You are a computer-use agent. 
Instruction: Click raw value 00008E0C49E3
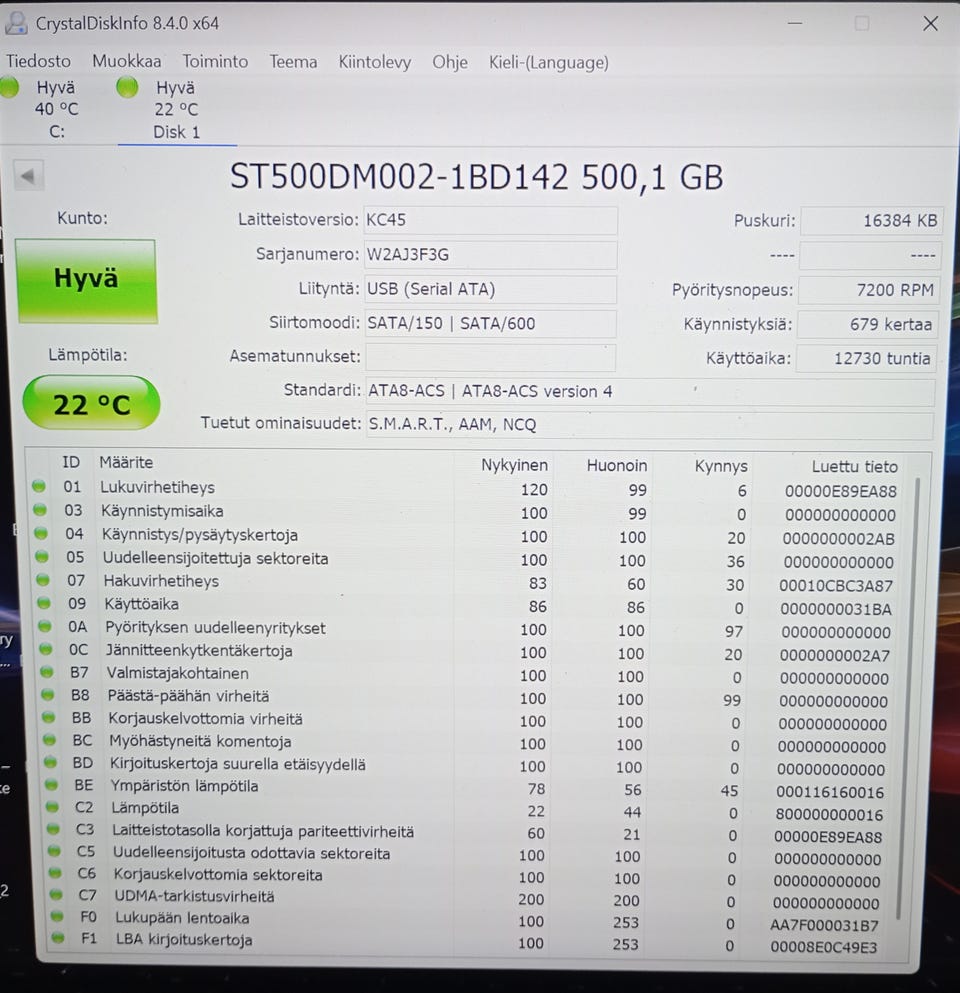pos(824,947)
